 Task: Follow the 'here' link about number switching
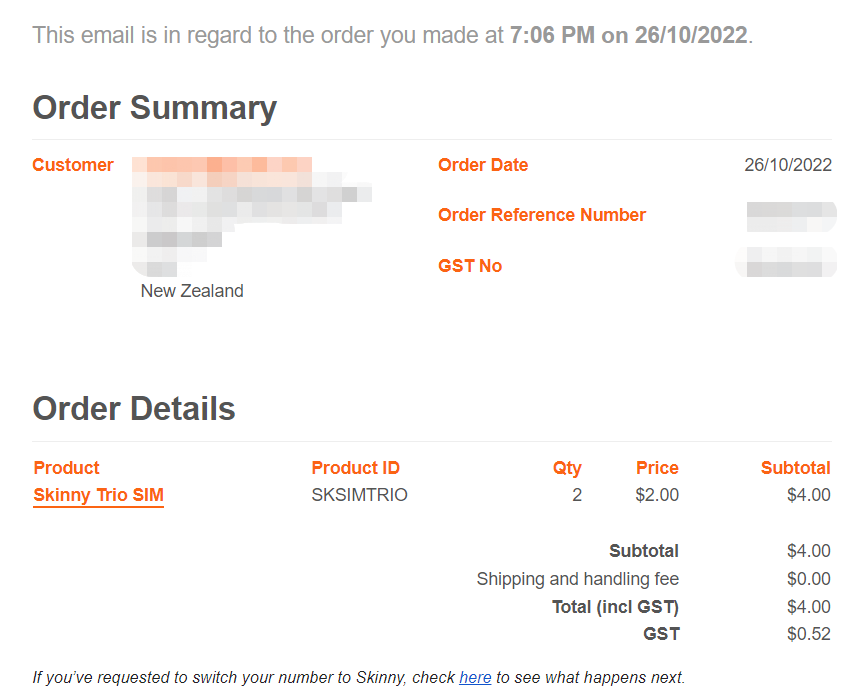475,677
